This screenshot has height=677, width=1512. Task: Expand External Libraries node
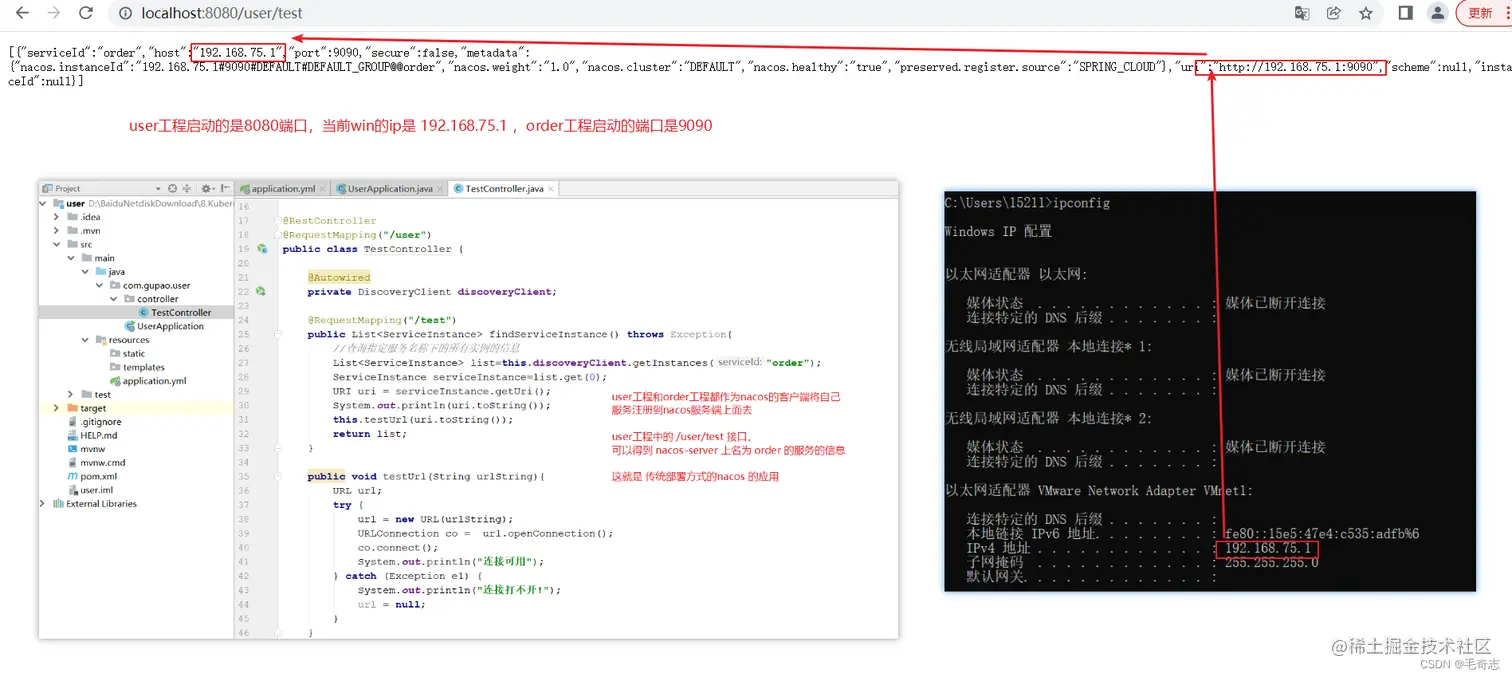pyautogui.click(x=43, y=504)
